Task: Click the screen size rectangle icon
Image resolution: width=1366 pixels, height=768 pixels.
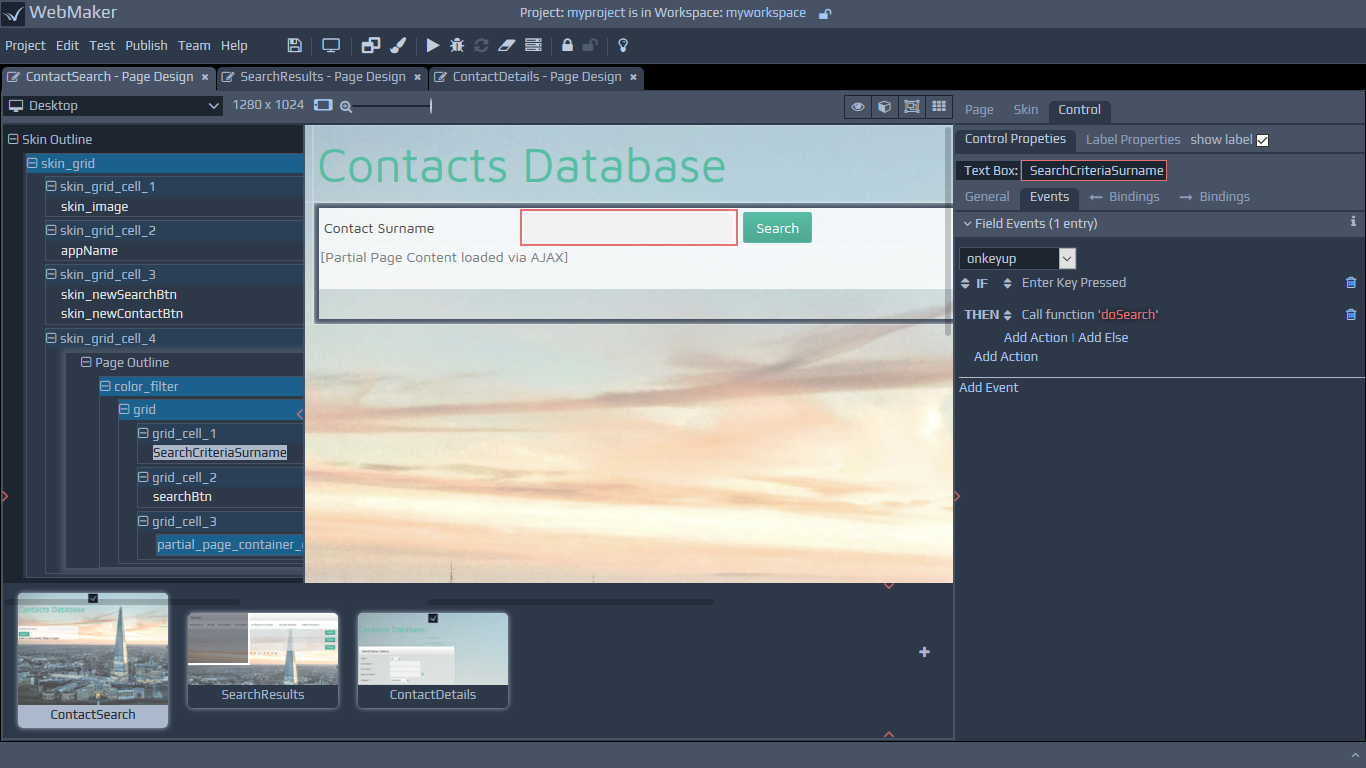Action: coord(323,105)
